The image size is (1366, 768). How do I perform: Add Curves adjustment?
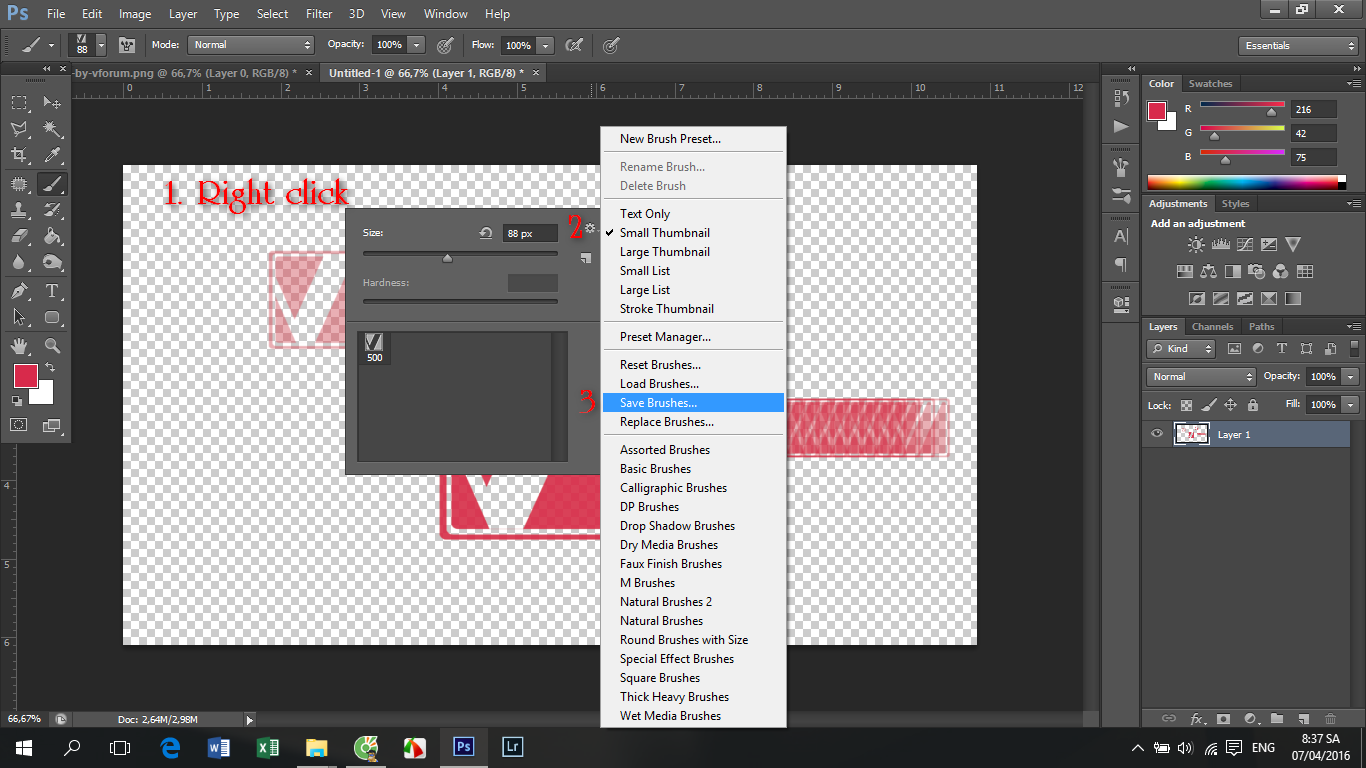coord(1244,244)
